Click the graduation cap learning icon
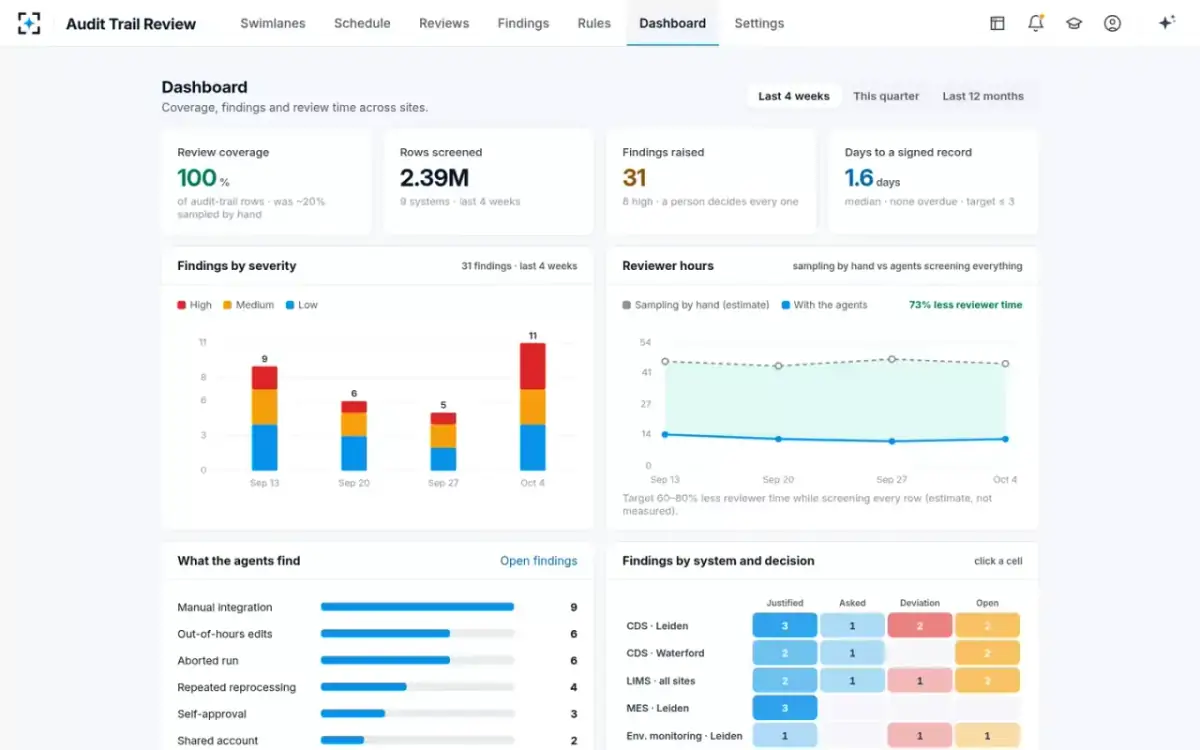 coord(1074,23)
